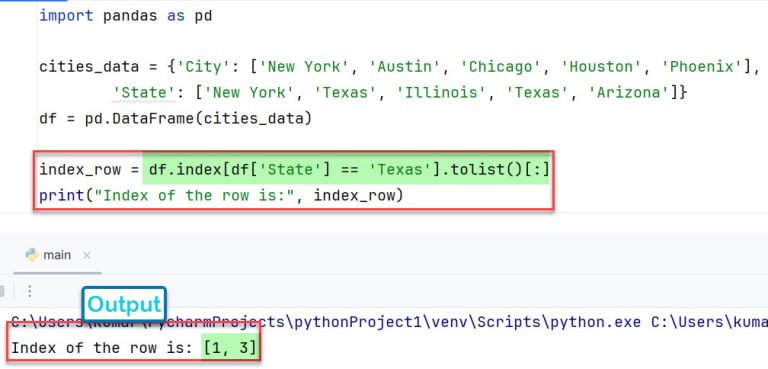
Task: Click 'pd.DataFrame' in the df assignment
Action: pos(140,119)
